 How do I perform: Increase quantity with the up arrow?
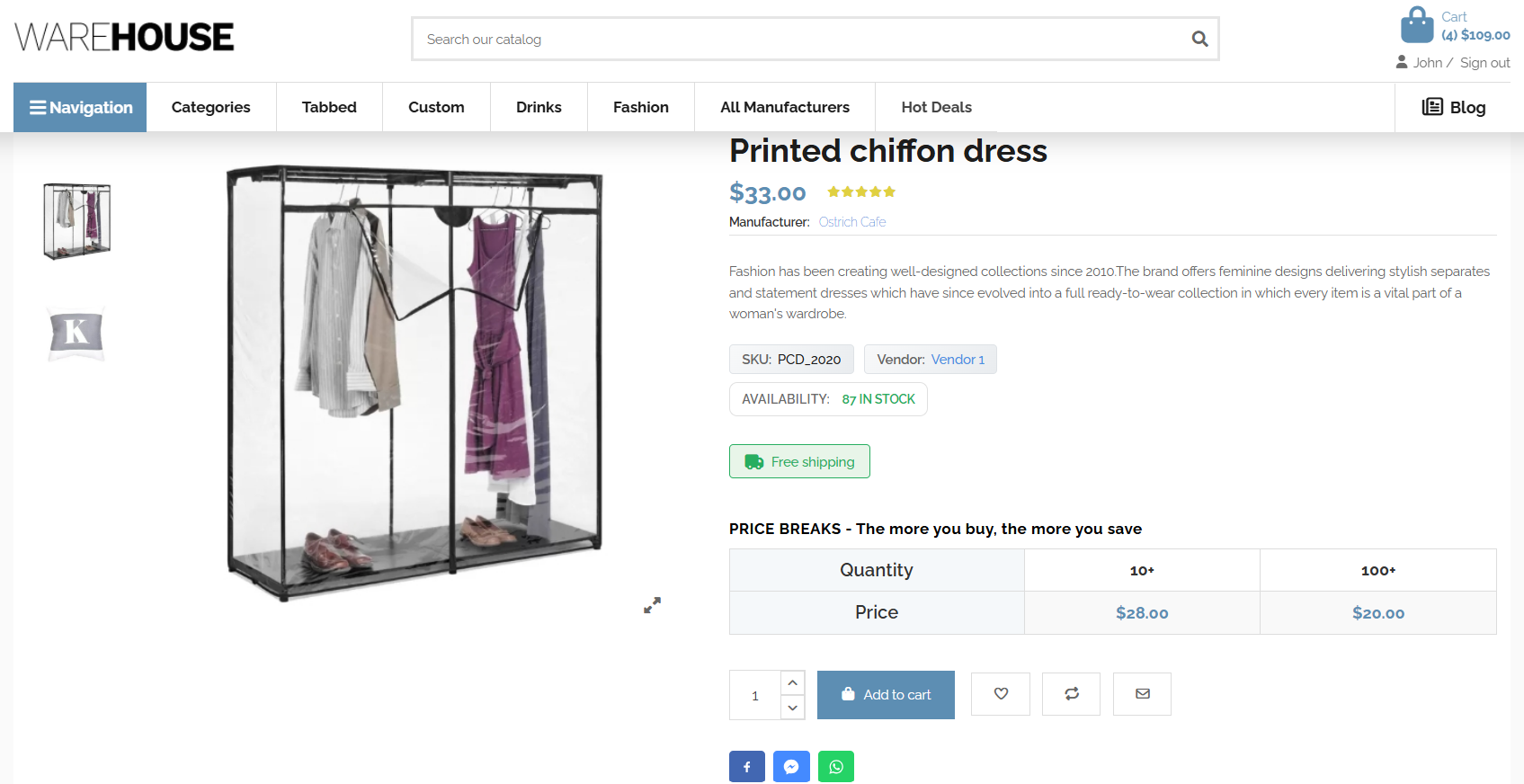point(792,683)
